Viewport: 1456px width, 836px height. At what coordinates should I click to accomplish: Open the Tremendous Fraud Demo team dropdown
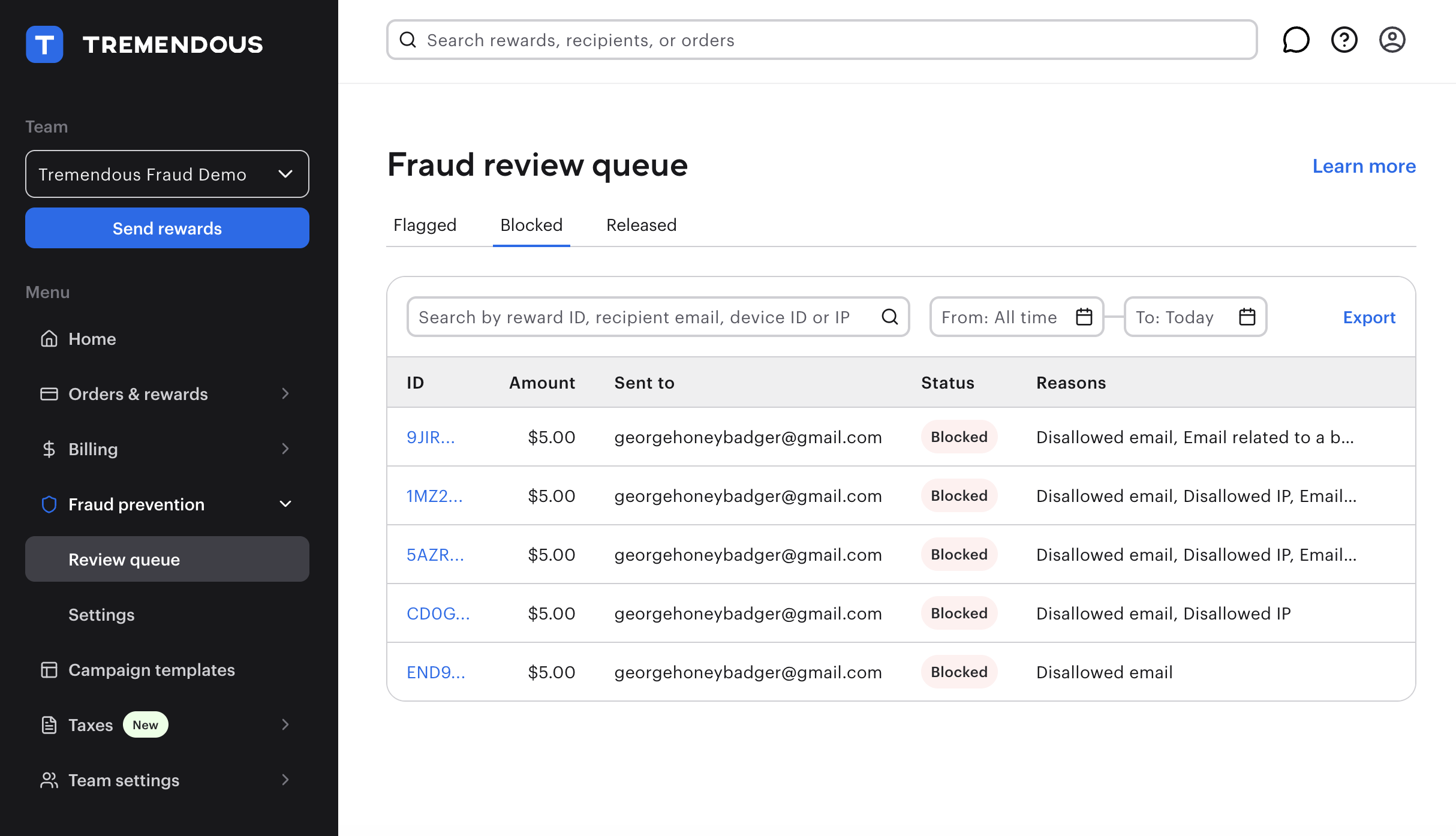(x=167, y=174)
